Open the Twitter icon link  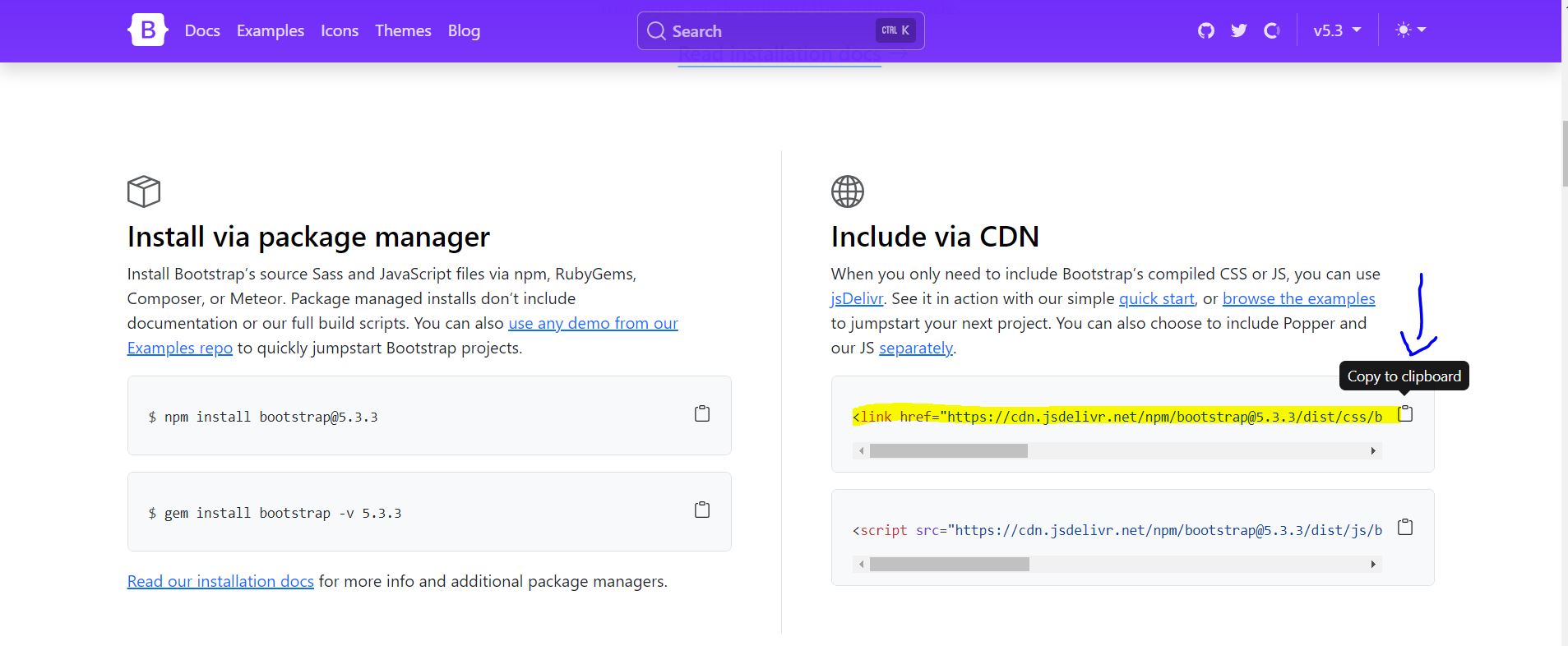pos(1239,30)
